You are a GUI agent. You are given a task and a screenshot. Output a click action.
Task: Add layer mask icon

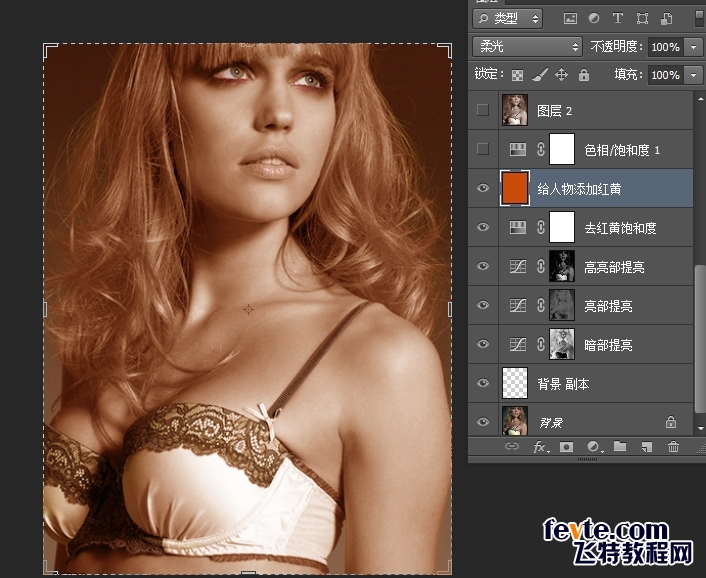point(566,447)
